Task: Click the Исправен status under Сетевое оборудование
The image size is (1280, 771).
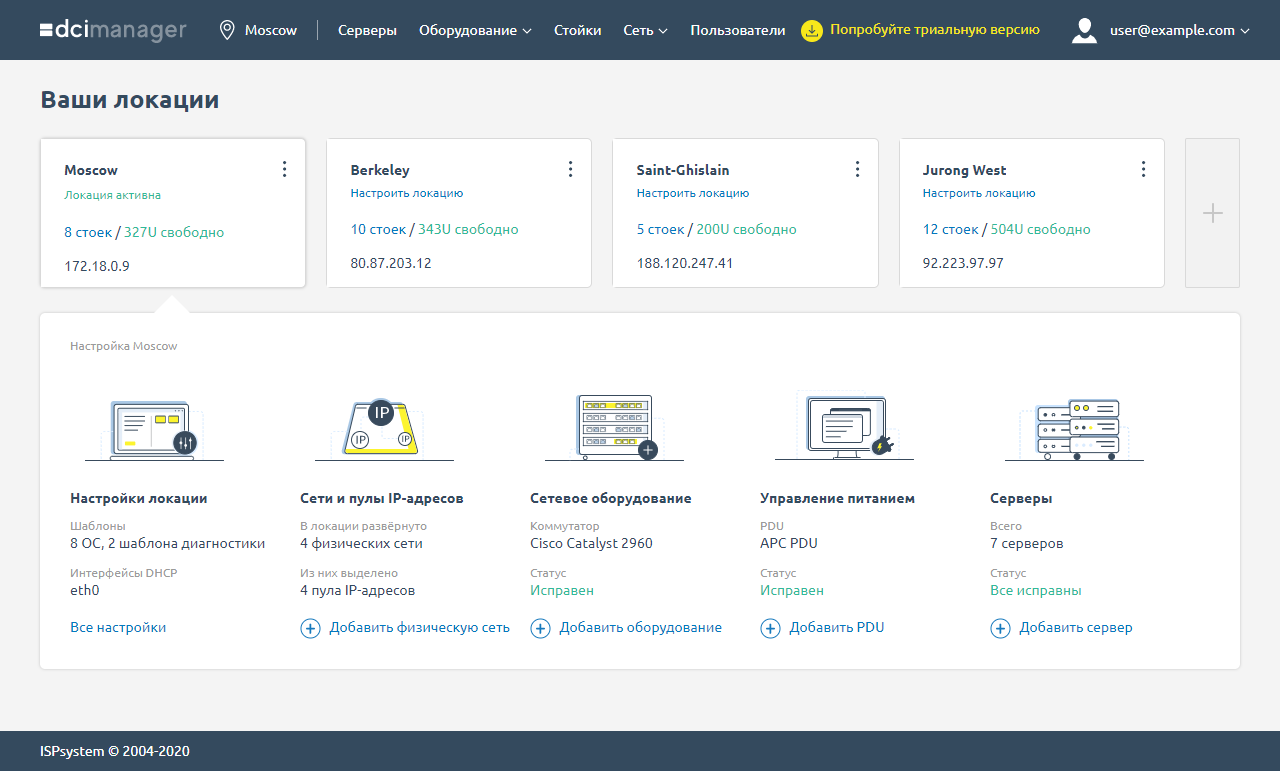Action: (x=562, y=590)
